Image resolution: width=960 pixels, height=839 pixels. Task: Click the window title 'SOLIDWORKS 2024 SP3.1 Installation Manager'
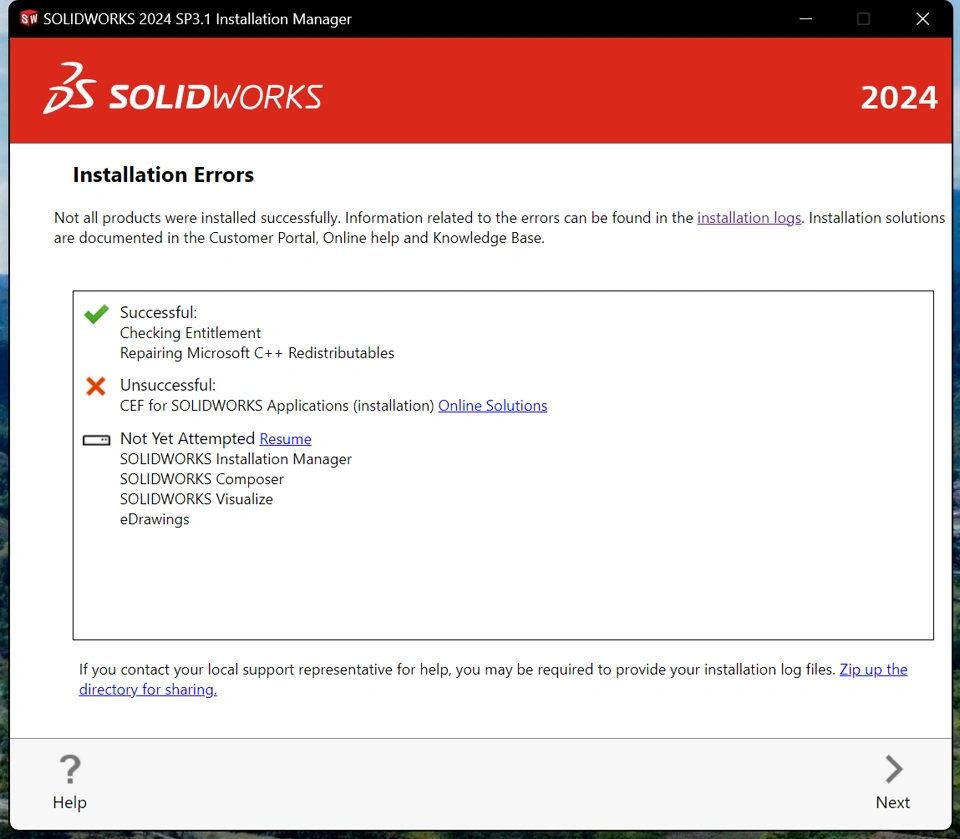[x=197, y=19]
